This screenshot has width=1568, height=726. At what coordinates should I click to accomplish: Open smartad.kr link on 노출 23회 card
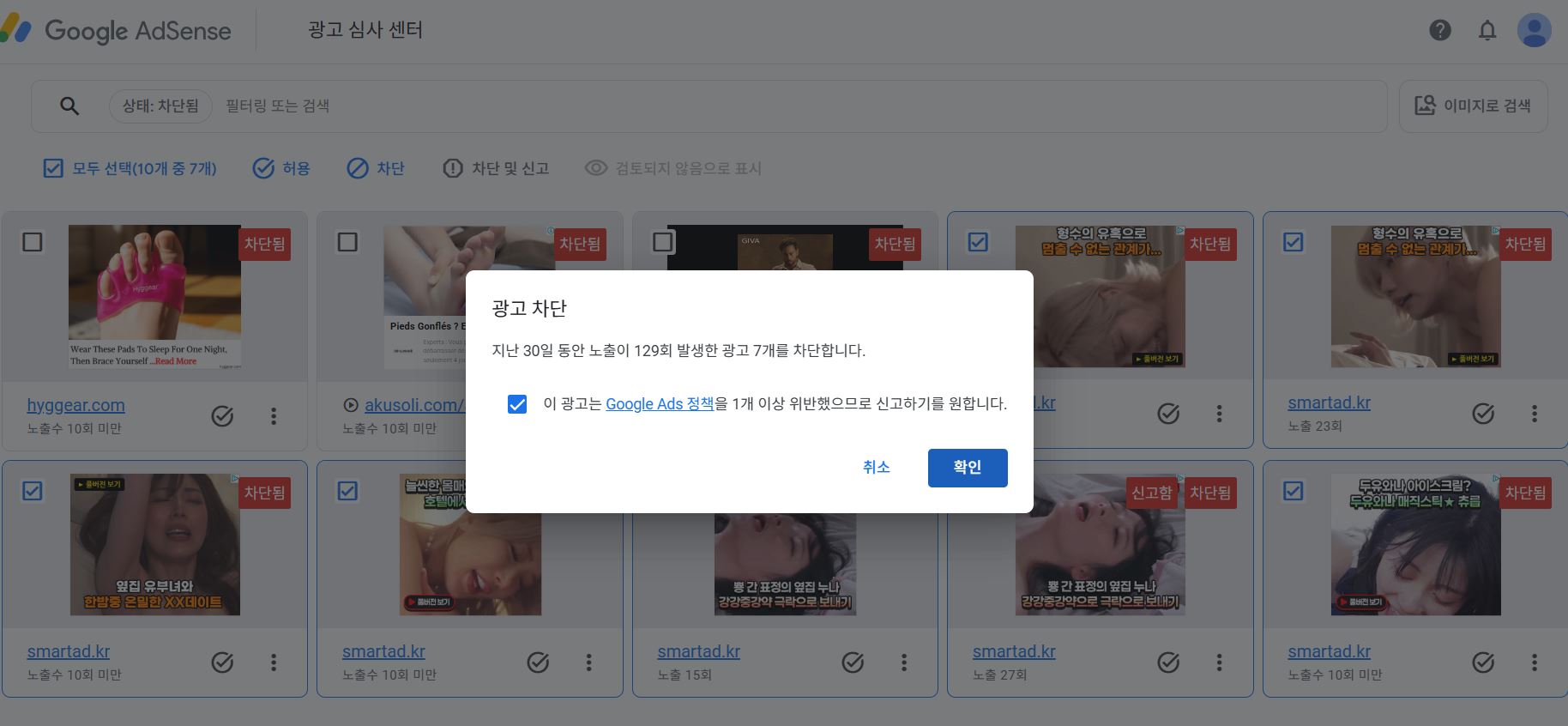click(1329, 402)
